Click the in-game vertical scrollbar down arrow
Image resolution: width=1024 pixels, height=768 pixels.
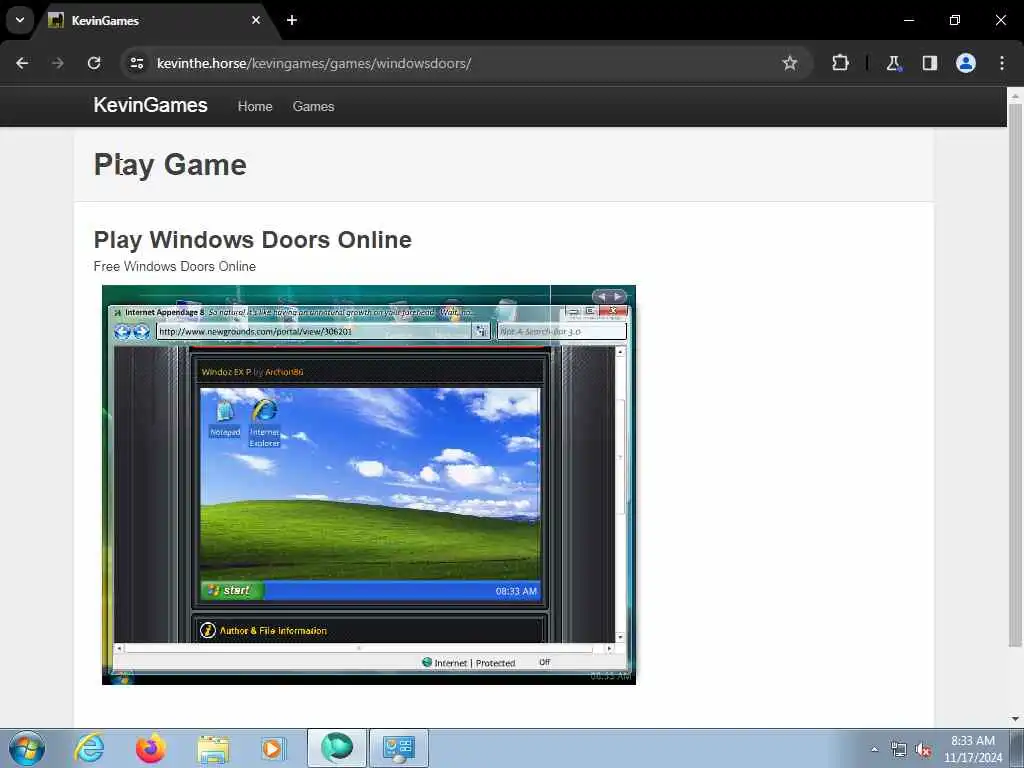point(620,636)
